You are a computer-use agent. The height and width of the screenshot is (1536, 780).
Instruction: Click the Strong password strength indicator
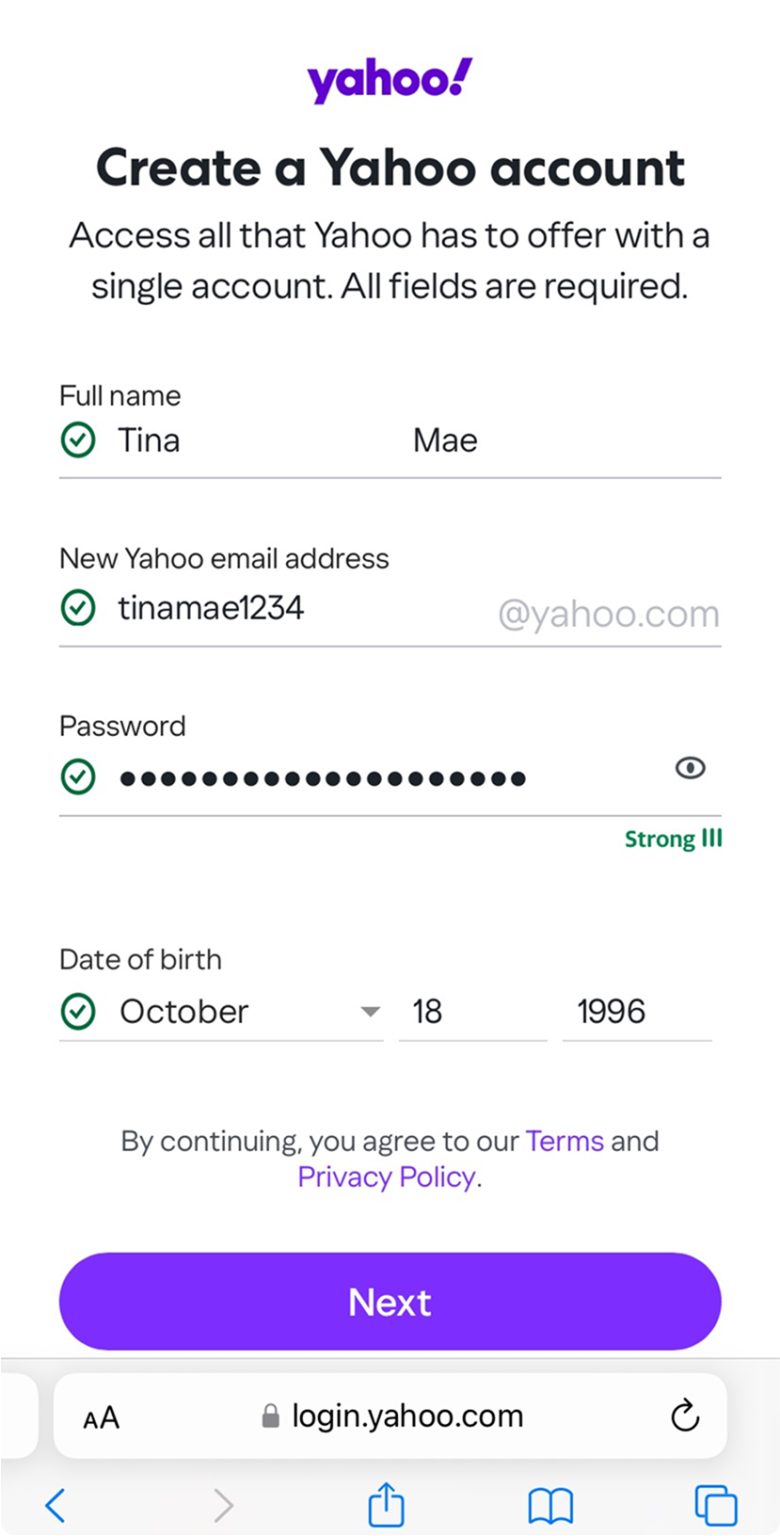tap(674, 839)
